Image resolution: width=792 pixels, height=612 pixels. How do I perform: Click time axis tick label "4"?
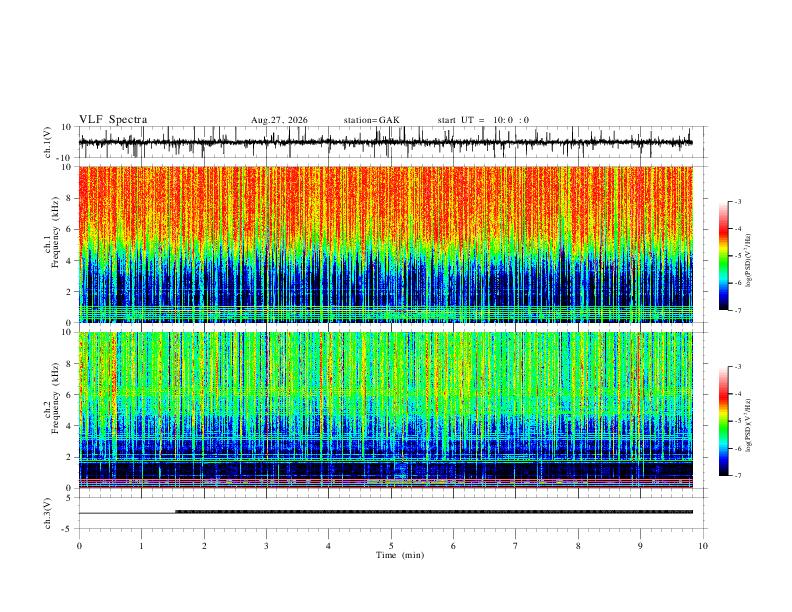[329, 546]
